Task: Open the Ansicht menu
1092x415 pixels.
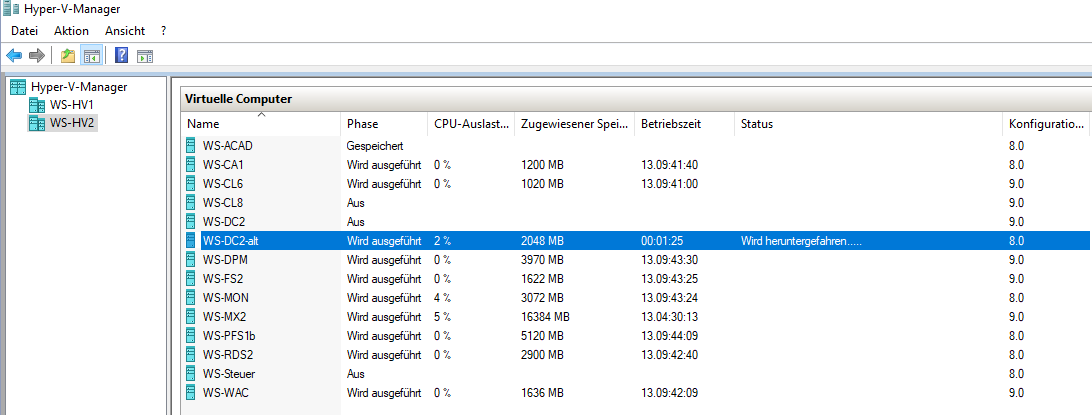Action: click(125, 31)
